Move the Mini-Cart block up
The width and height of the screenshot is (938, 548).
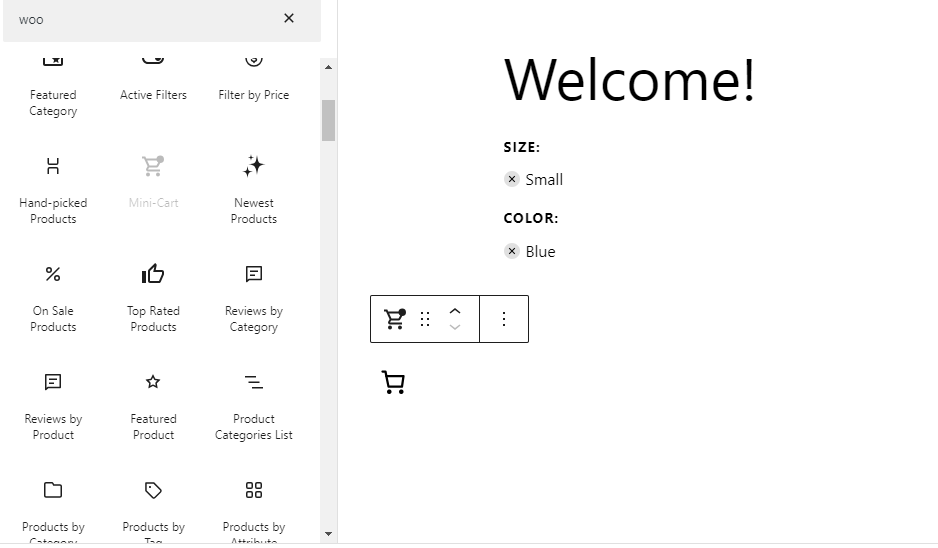455,311
